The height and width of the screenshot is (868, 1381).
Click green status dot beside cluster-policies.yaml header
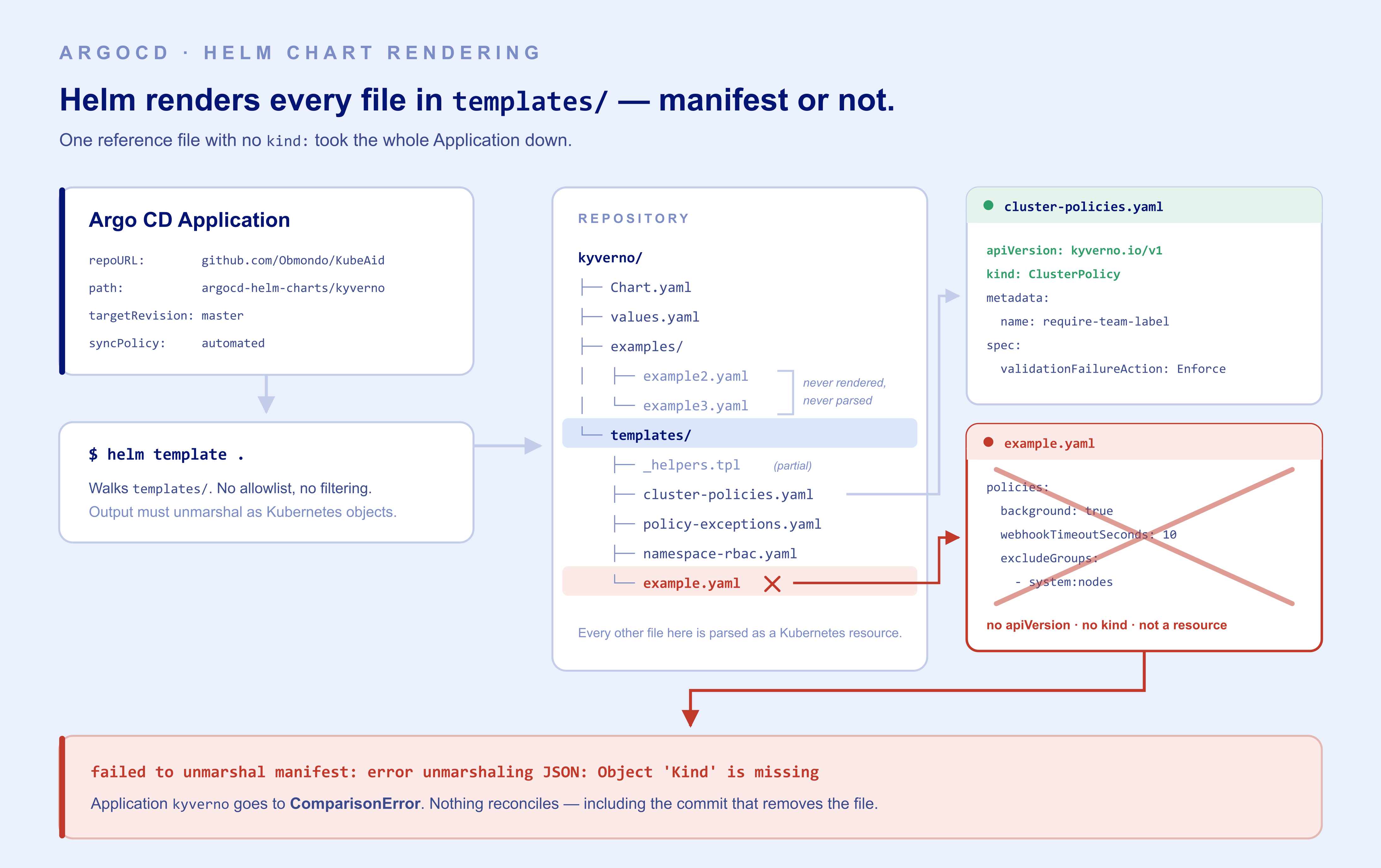(988, 205)
